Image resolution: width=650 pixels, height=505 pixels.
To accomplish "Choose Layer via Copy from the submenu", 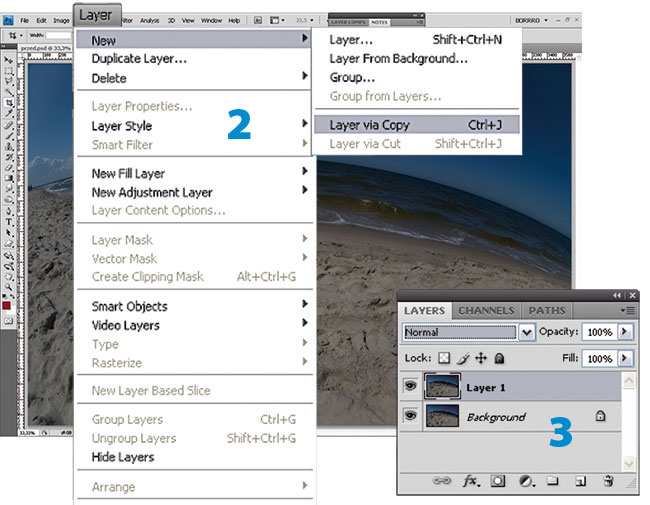I will 370,125.
